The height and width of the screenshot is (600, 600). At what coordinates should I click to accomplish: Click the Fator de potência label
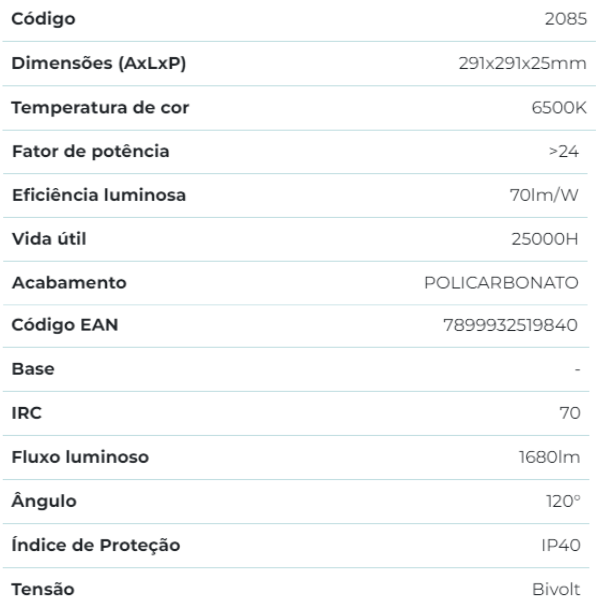[90, 151]
